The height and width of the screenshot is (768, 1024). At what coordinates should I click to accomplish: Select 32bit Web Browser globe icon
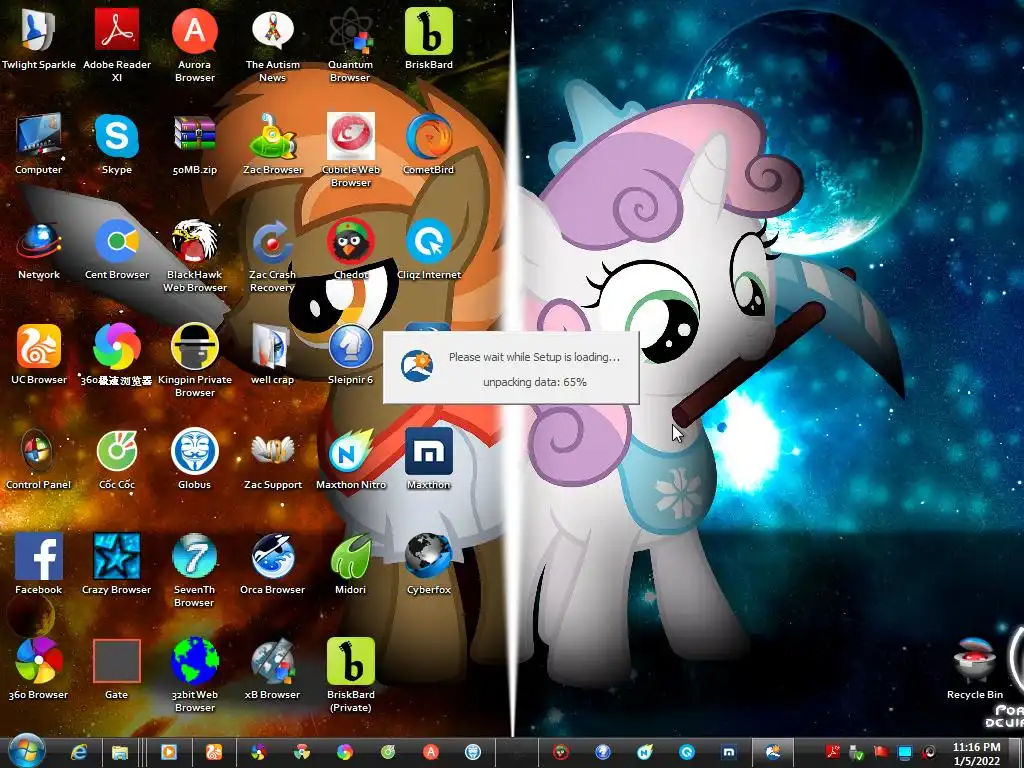(x=195, y=661)
